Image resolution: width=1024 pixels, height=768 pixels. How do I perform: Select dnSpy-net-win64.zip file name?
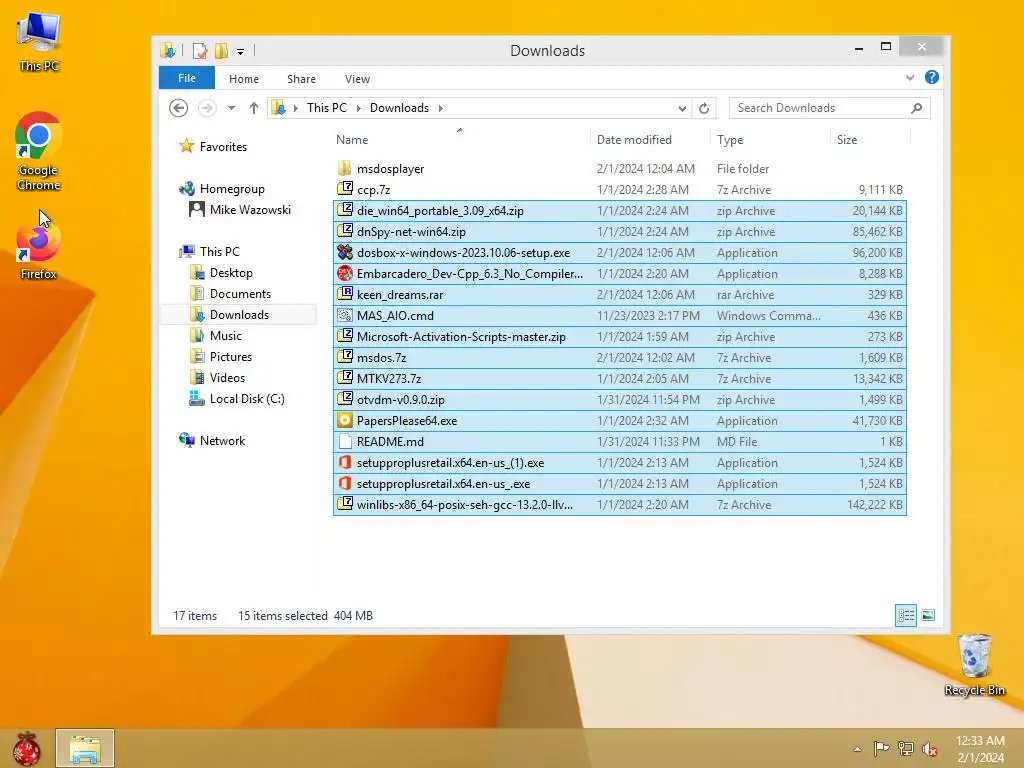click(411, 232)
